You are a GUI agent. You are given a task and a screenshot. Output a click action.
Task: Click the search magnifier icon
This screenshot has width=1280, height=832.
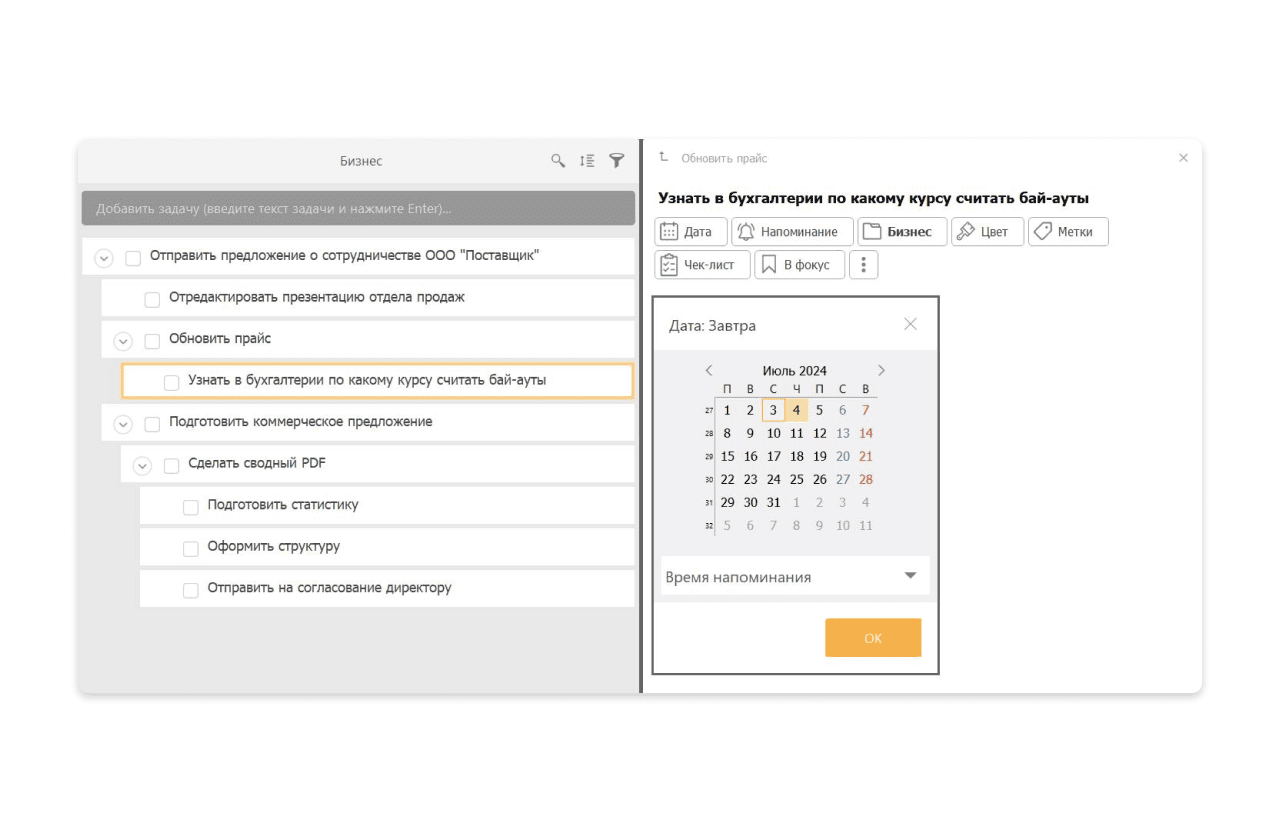(558, 160)
